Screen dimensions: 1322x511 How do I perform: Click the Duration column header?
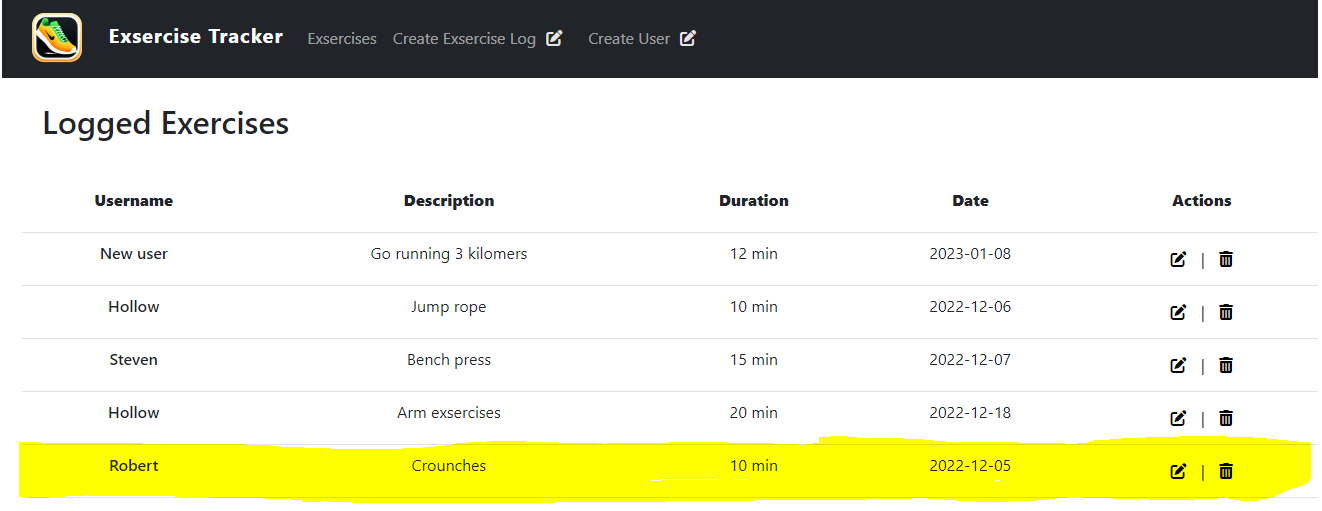click(754, 201)
